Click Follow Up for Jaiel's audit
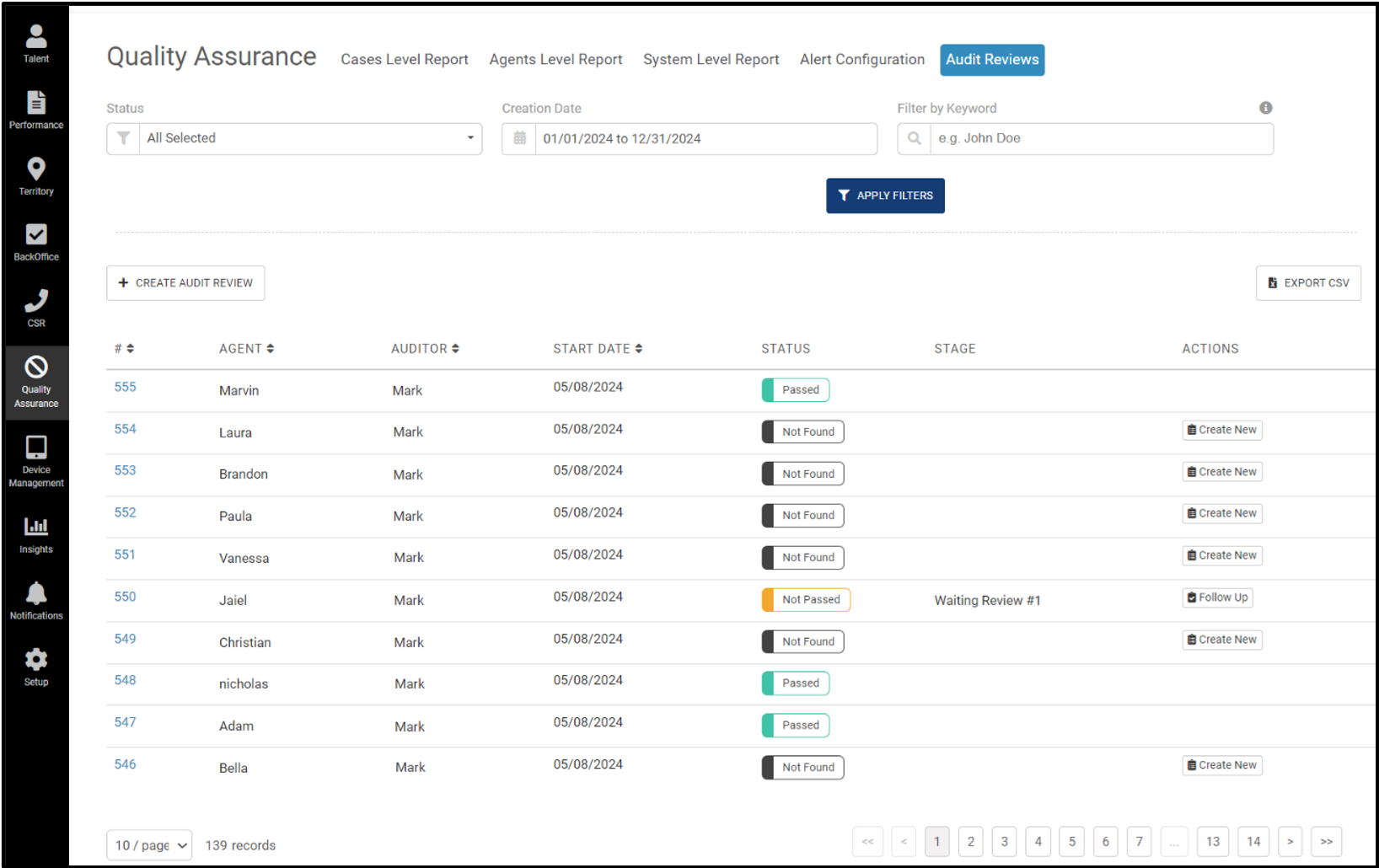The width and height of the screenshot is (1379, 868). (1217, 597)
